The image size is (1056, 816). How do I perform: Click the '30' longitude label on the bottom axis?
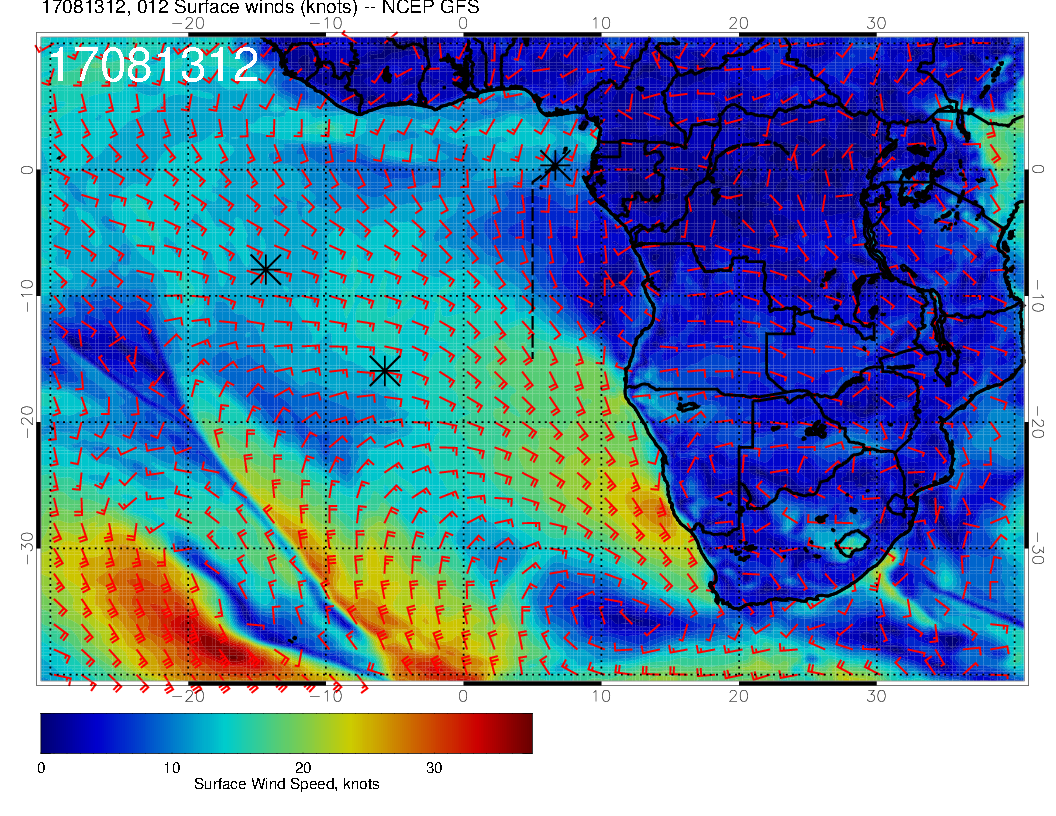(876, 696)
